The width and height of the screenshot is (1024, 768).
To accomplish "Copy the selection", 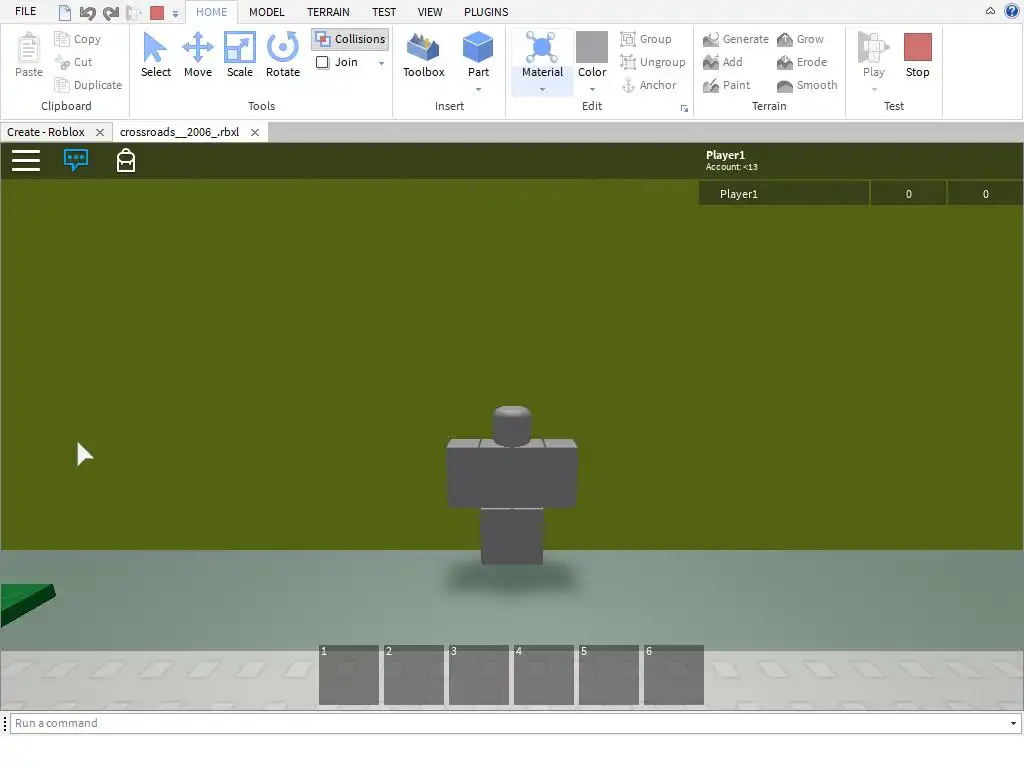I will click(78, 39).
